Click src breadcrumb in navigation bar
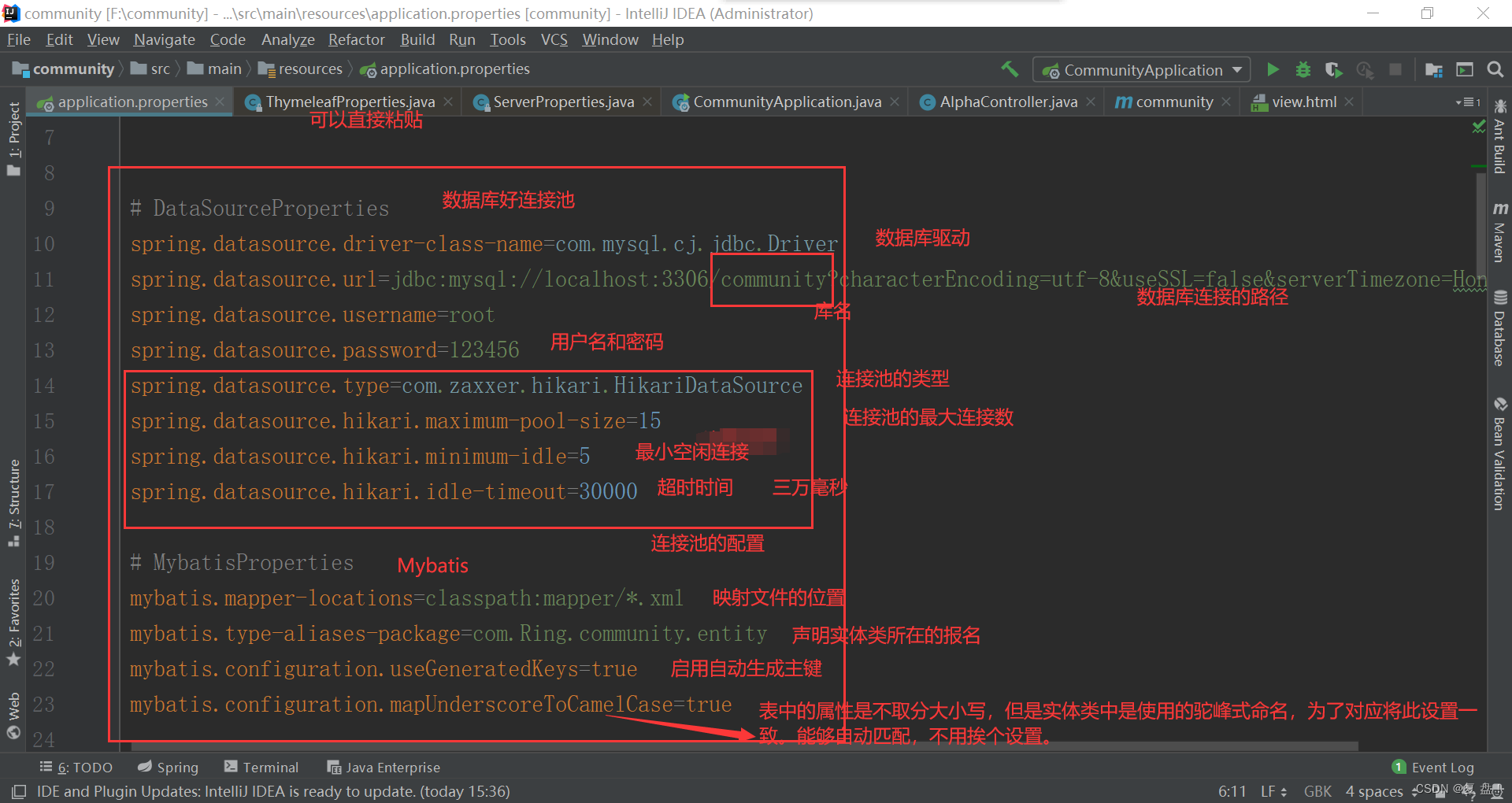This screenshot has height=803, width=1512. click(x=150, y=69)
